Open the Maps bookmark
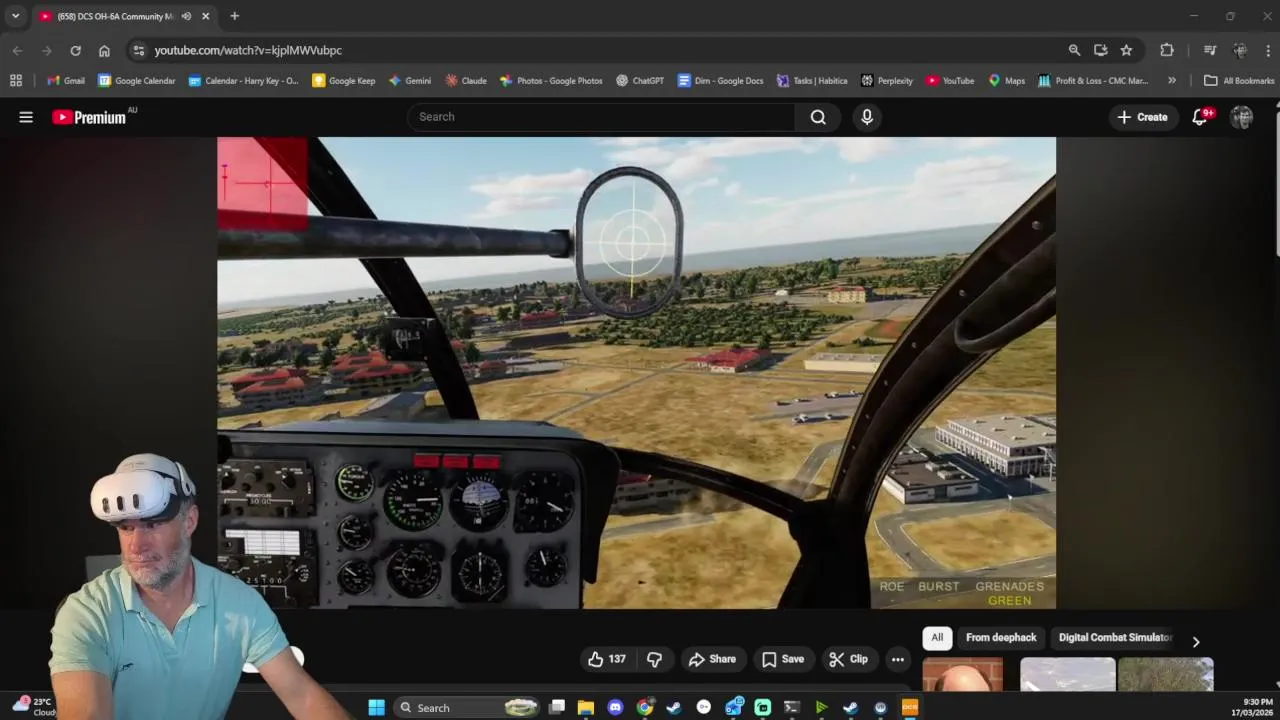This screenshot has height=720, width=1280. coord(1006,81)
